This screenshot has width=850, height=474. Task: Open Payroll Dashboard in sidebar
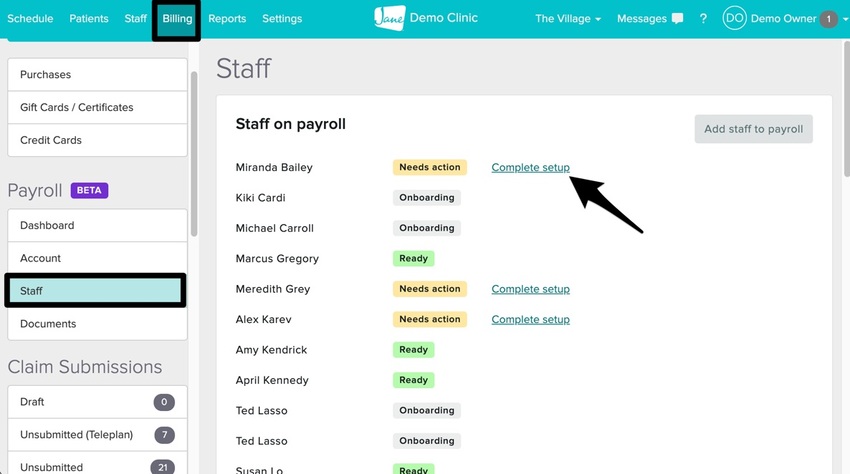97,226
